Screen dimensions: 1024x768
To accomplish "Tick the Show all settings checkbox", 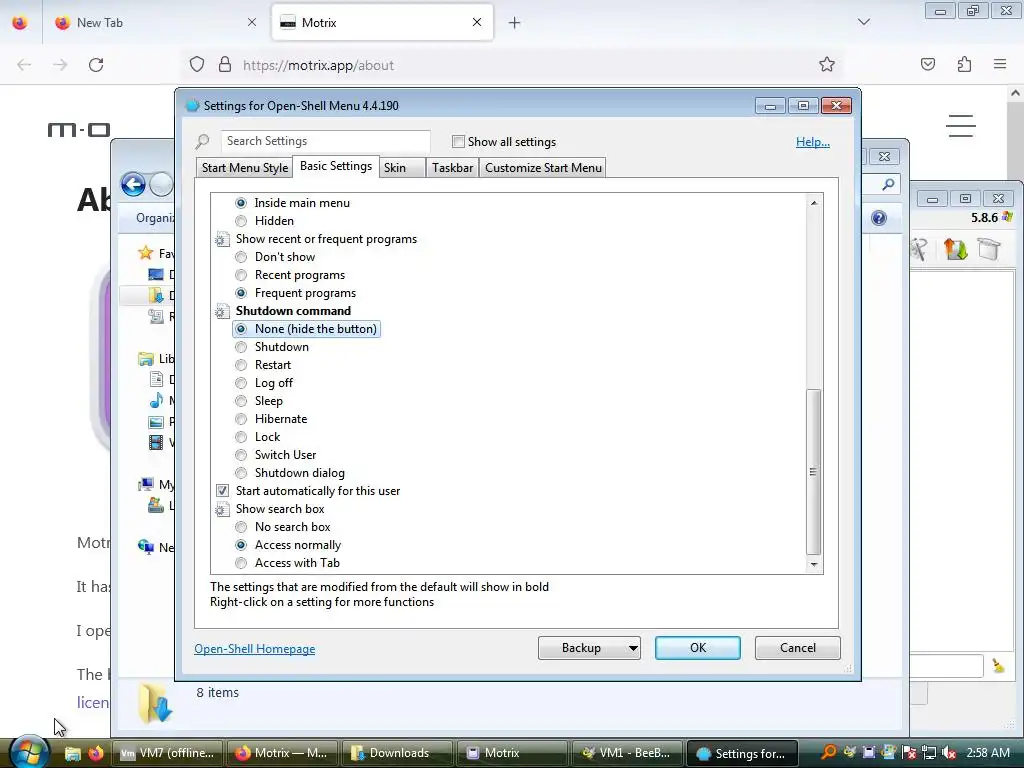I will (458, 142).
